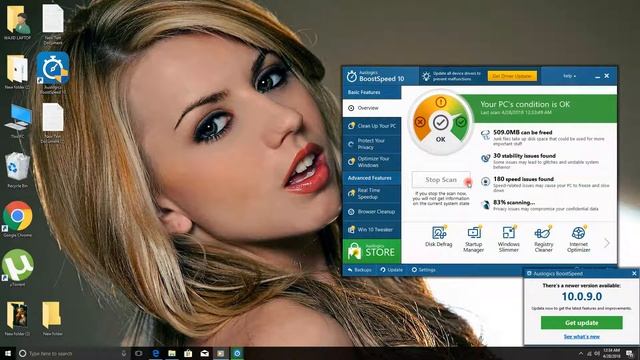The width and height of the screenshot is (640, 360).
Task: Click the Stop Scan button
Action: pyautogui.click(x=441, y=180)
